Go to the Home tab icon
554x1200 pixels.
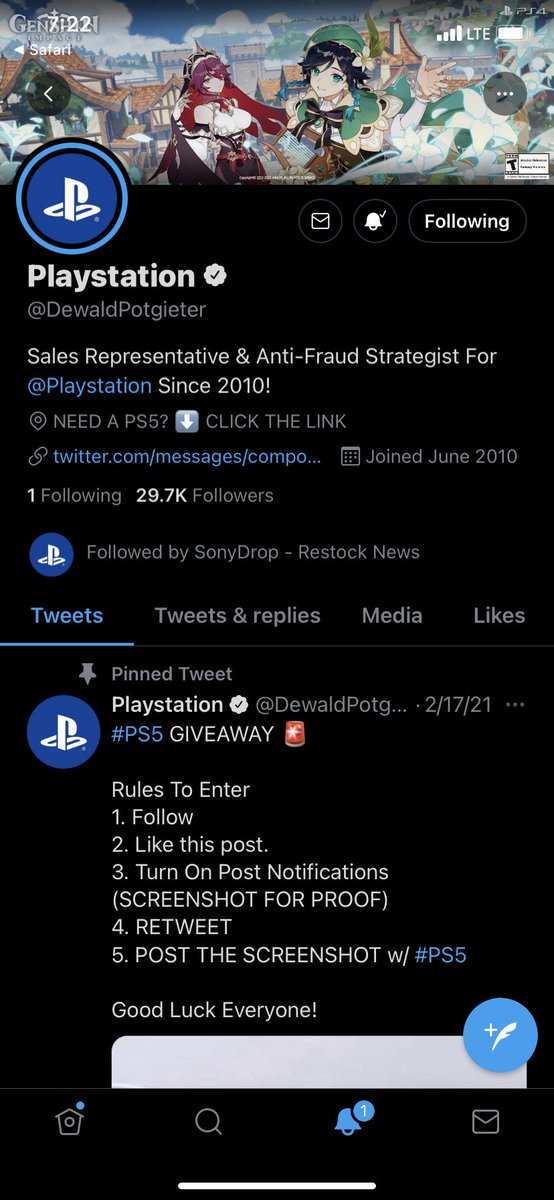coord(69,1121)
